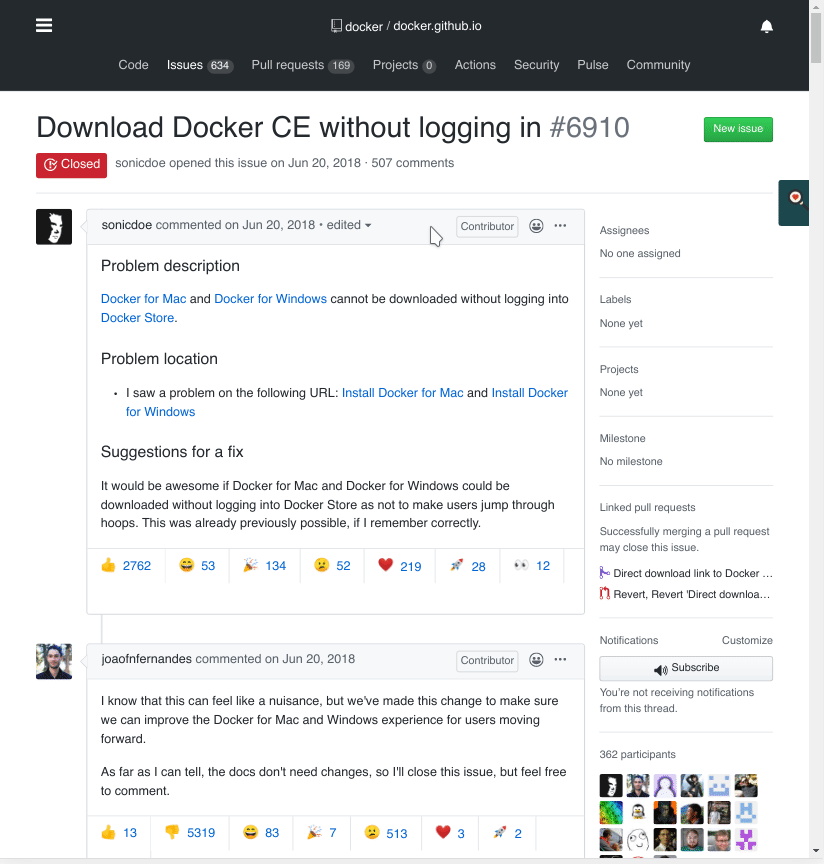
Task: Click first participant avatar in participants grid
Action: pyautogui.click(x=611, y=785)
